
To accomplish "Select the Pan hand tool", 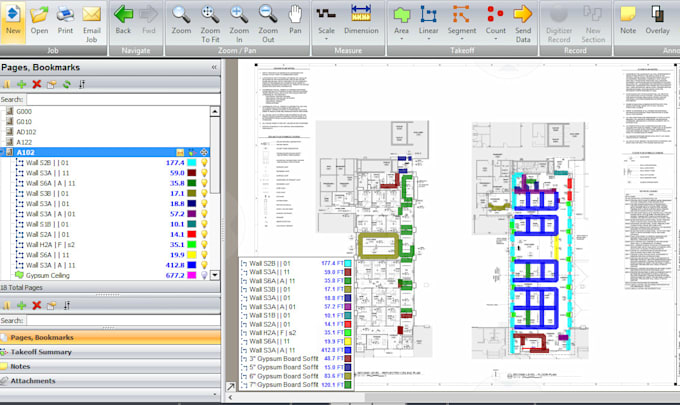I will click(x=295, y=21).
